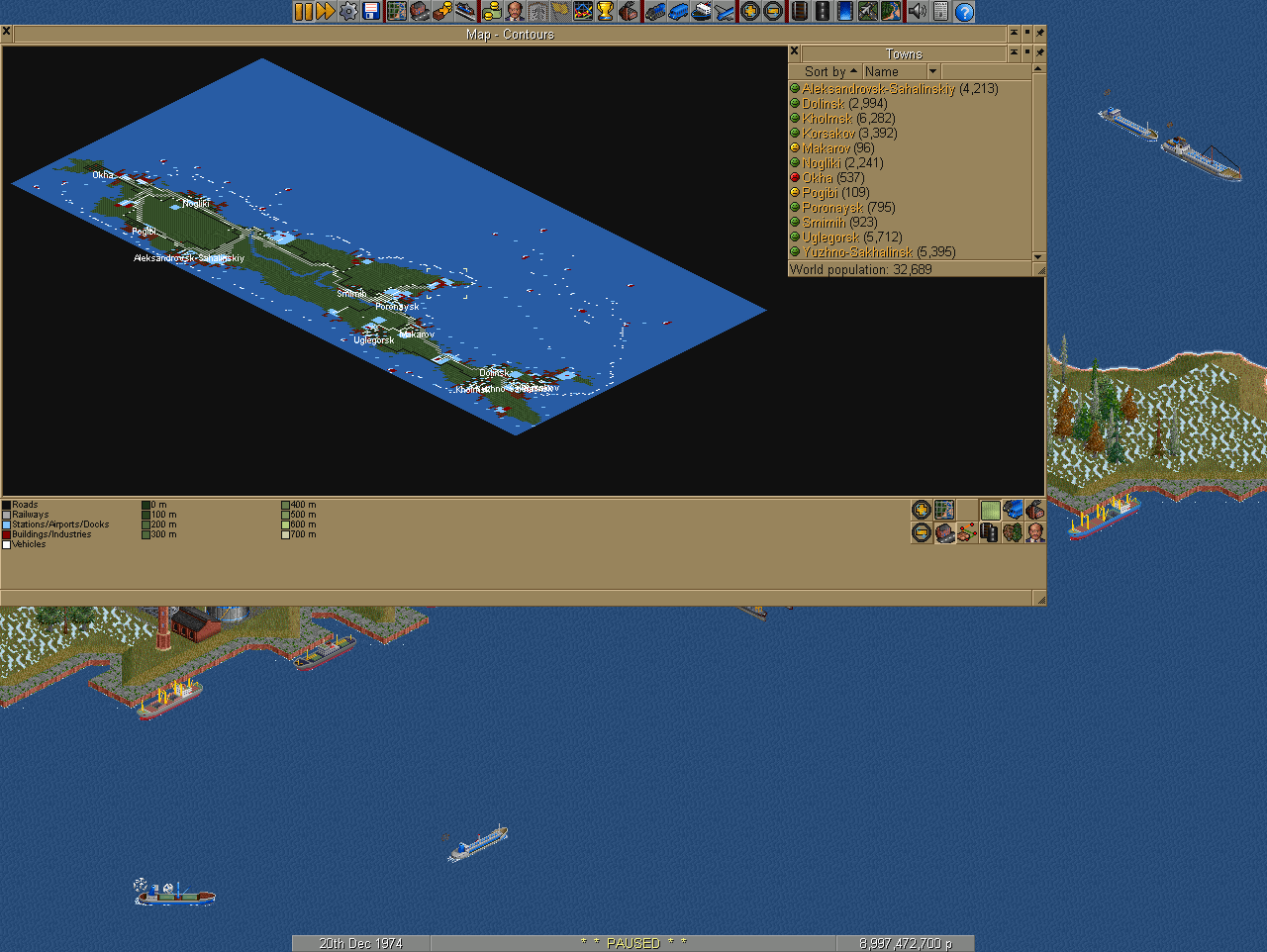
Task: Open the industry directory toolbar icon
Action: tap(629, 11)
